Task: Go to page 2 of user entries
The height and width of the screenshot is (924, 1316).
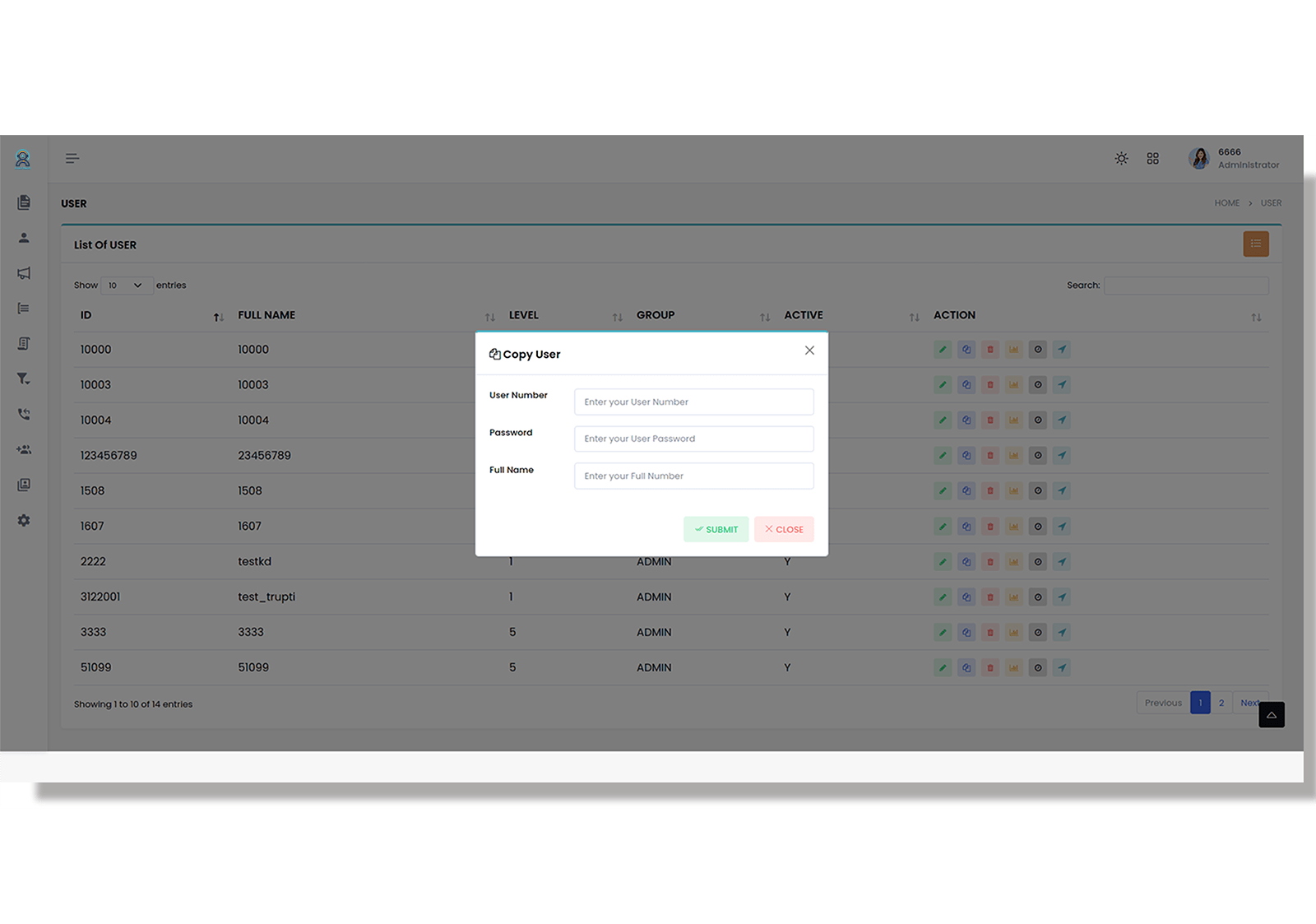Action: 1221,703
